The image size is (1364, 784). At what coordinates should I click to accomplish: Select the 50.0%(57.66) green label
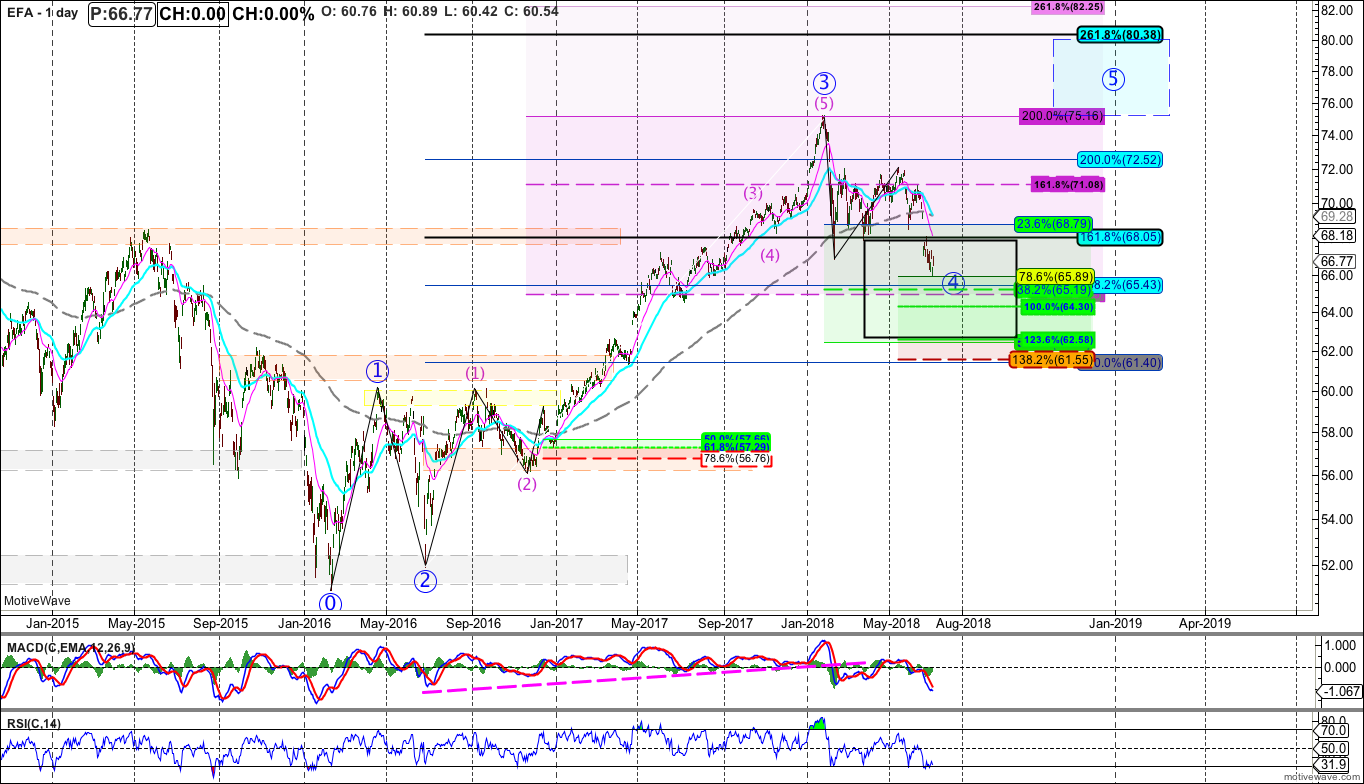(x=738, y=439)
